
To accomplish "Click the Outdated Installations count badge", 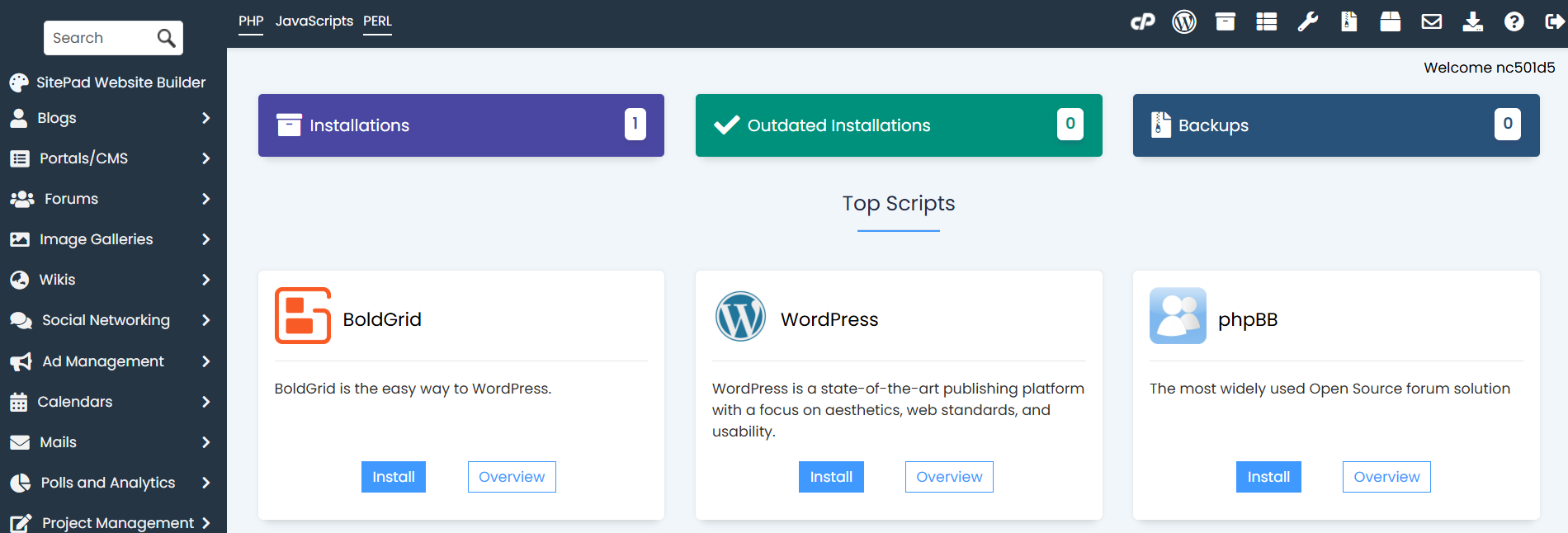I will click(1070, 124).
